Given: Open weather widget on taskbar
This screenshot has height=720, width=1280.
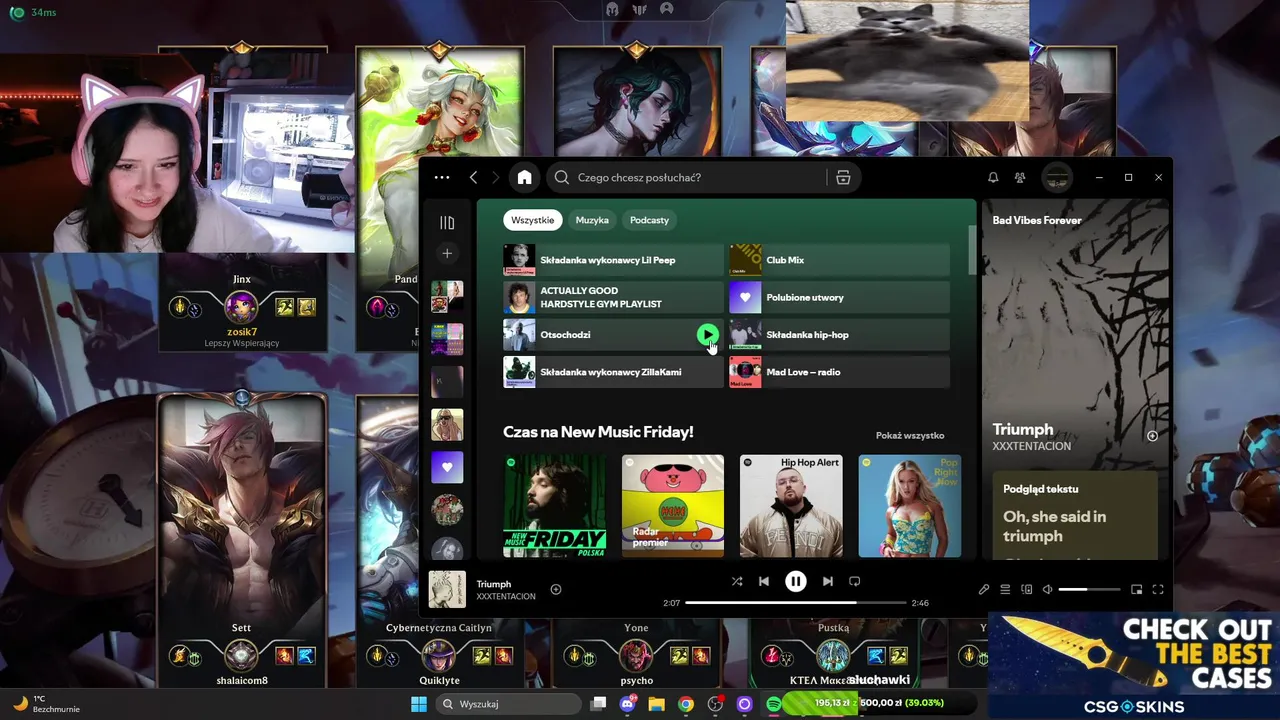Looking at the screenshot, I should (x=47, y=704).
